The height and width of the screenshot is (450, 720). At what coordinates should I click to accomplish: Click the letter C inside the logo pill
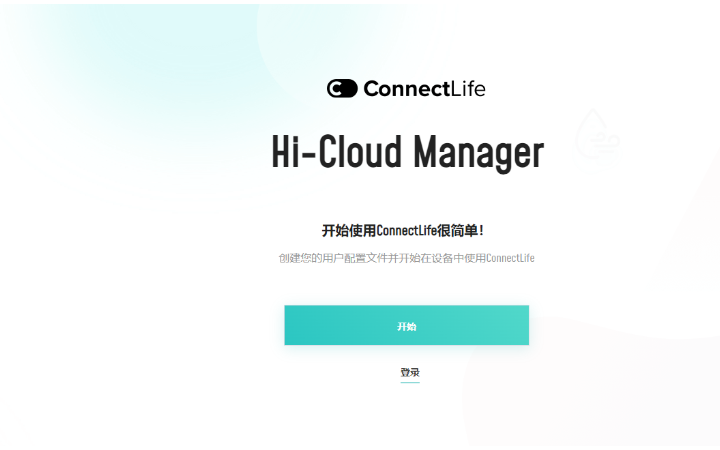(x=337, y=88)
